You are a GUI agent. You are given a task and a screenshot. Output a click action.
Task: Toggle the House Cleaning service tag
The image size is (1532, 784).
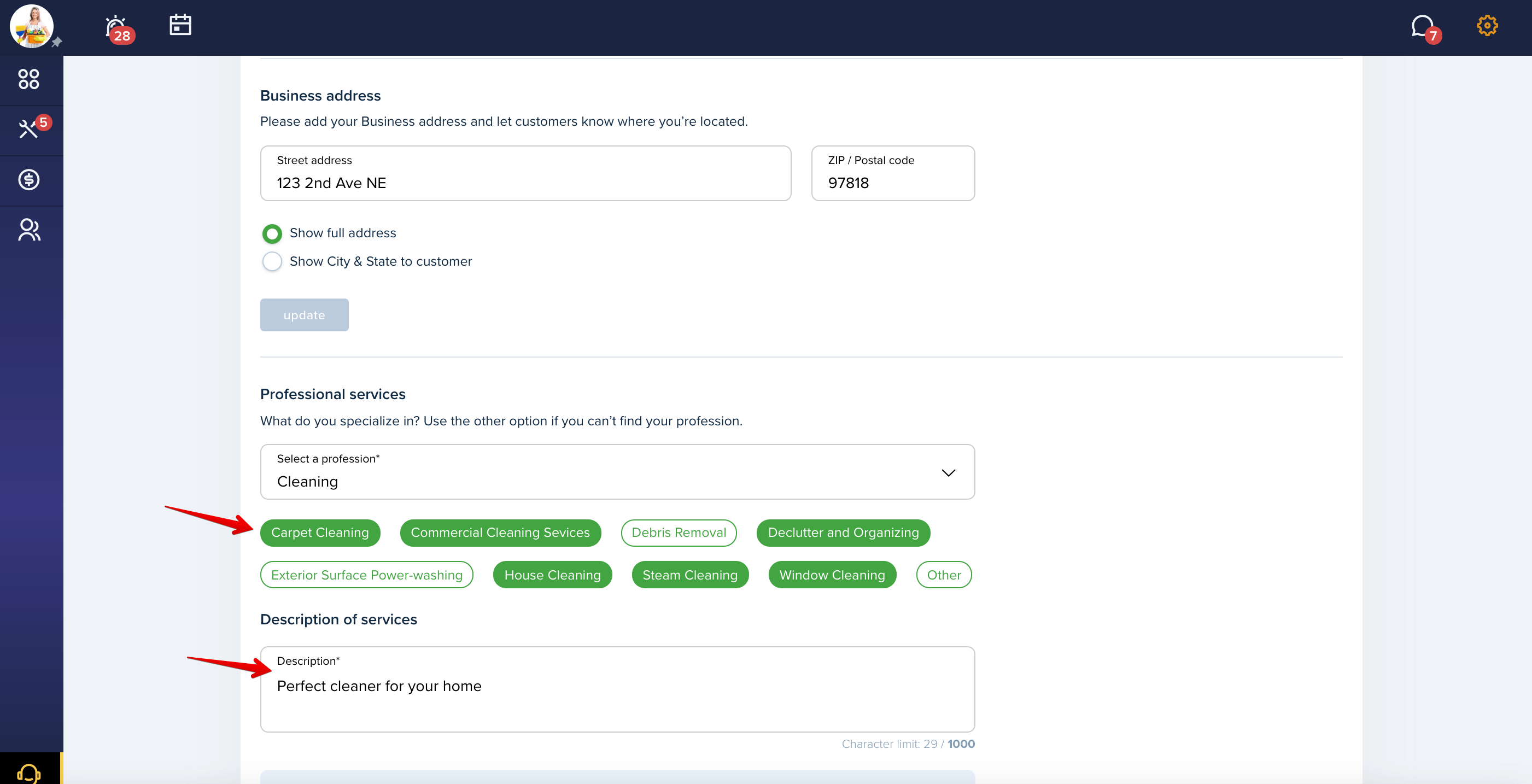(x=553, y=575)
